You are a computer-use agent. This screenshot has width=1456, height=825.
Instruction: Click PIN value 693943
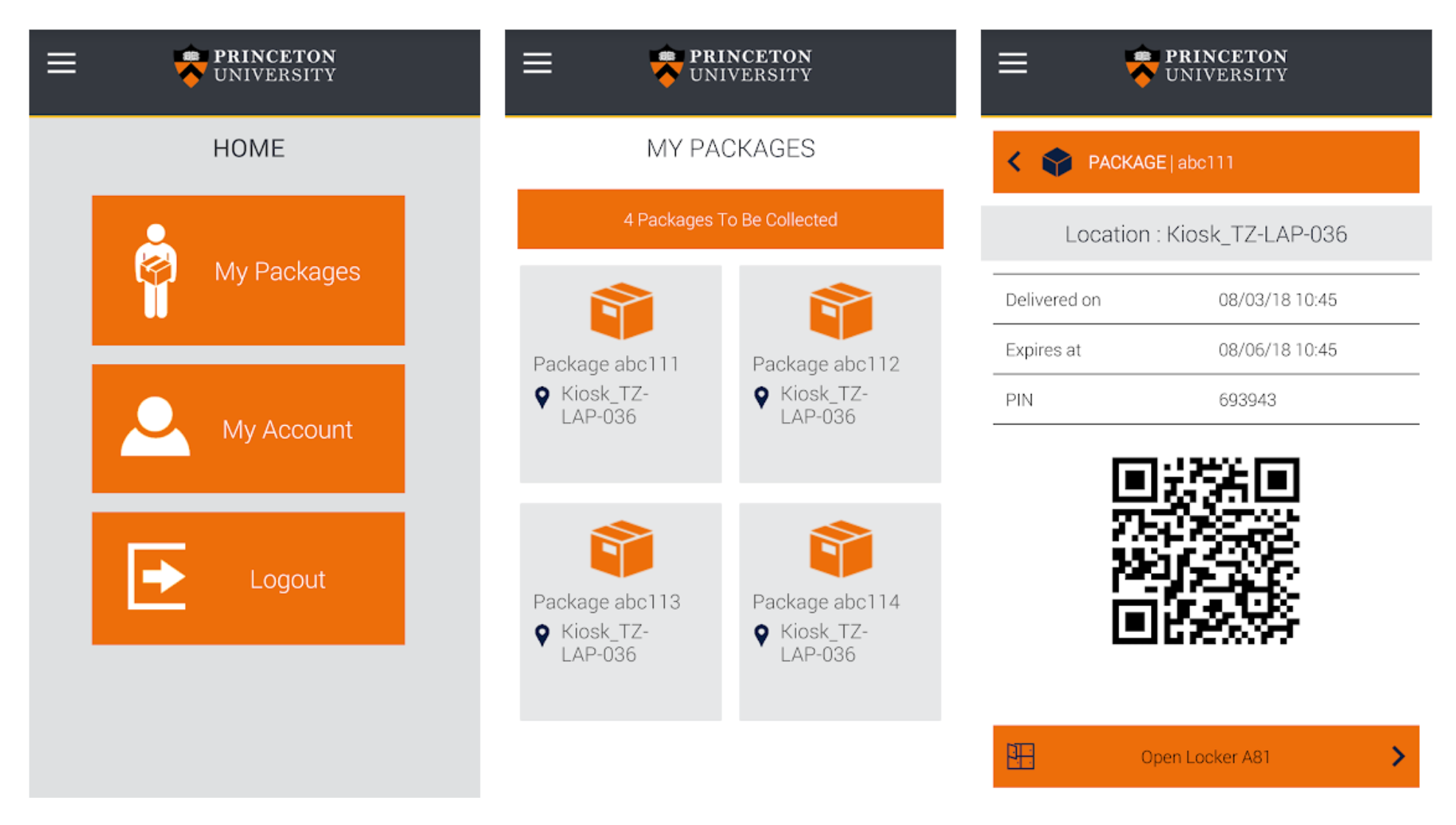coord(1247,400)
